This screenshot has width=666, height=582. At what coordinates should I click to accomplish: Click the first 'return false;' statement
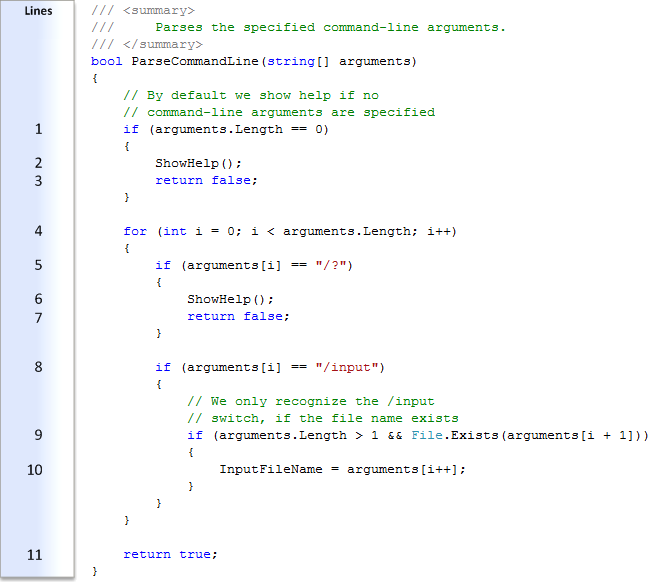coord(206,181)
